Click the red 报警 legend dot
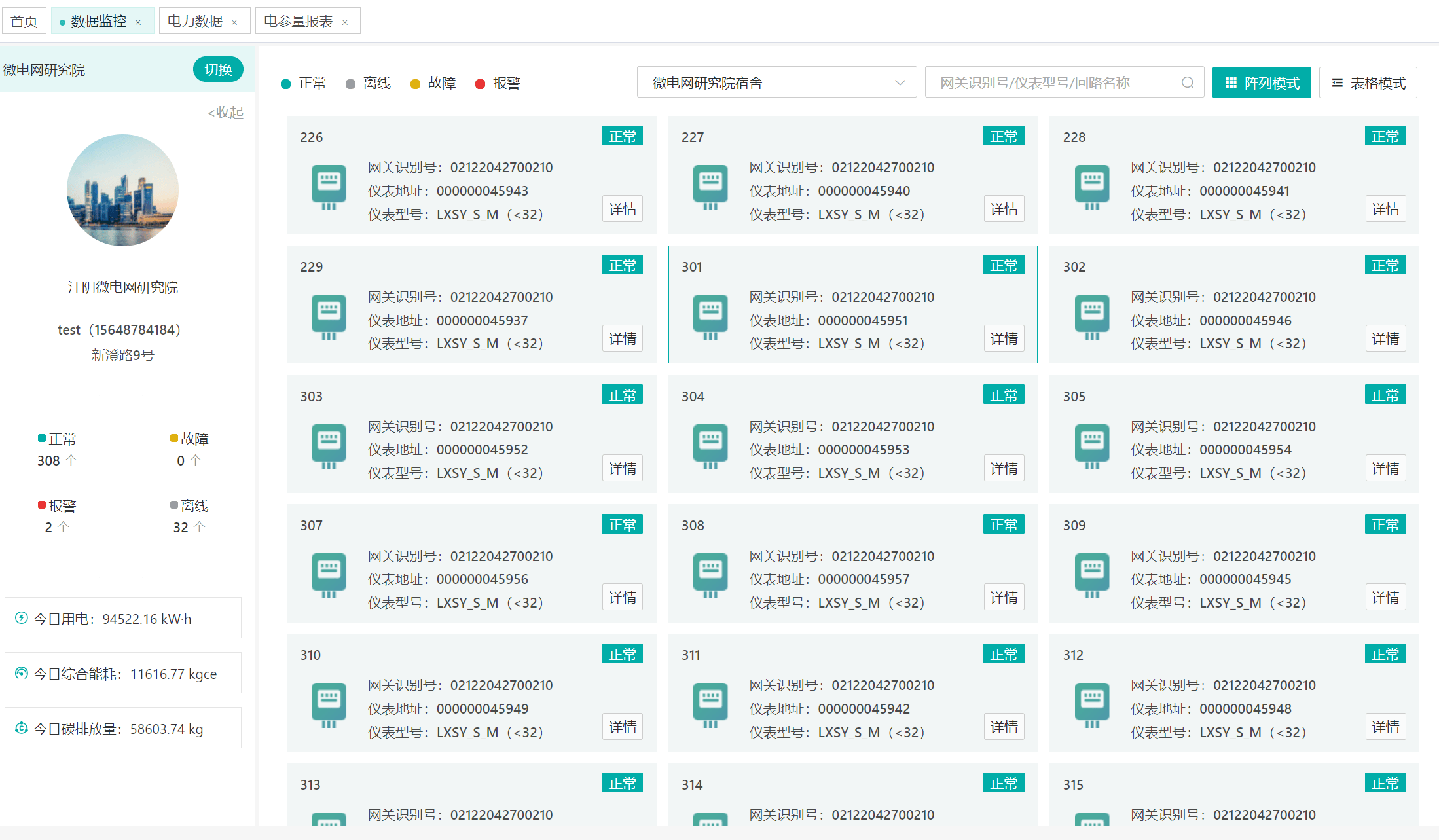The image size is (1439, 840). tap(480, 84)
